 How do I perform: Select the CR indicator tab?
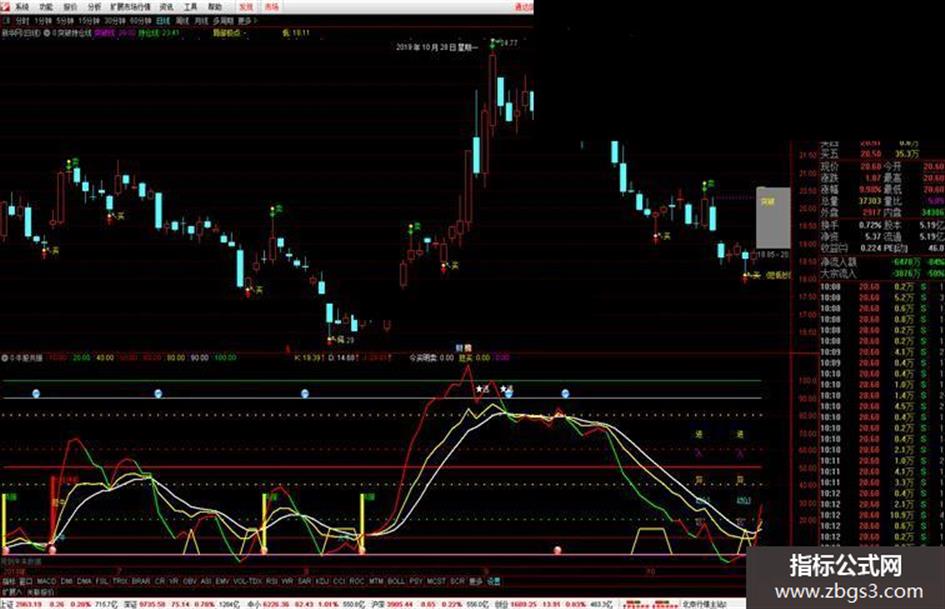(160, 581)
